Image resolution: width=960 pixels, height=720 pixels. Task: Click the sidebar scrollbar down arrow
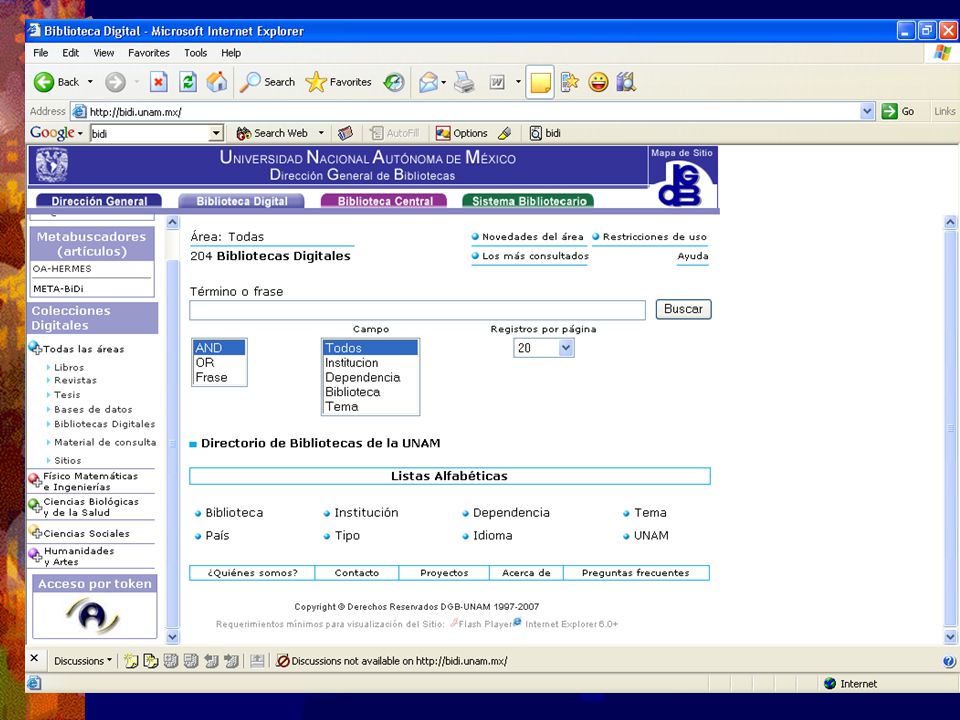[x=173, y=637]
